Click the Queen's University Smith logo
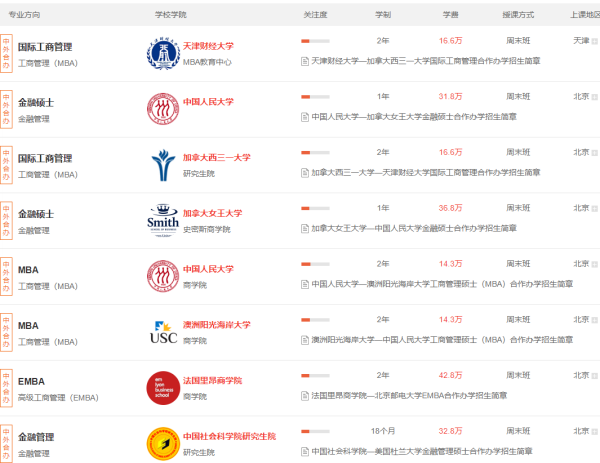This screenshot has height=463, width=600. click(160, 220)
